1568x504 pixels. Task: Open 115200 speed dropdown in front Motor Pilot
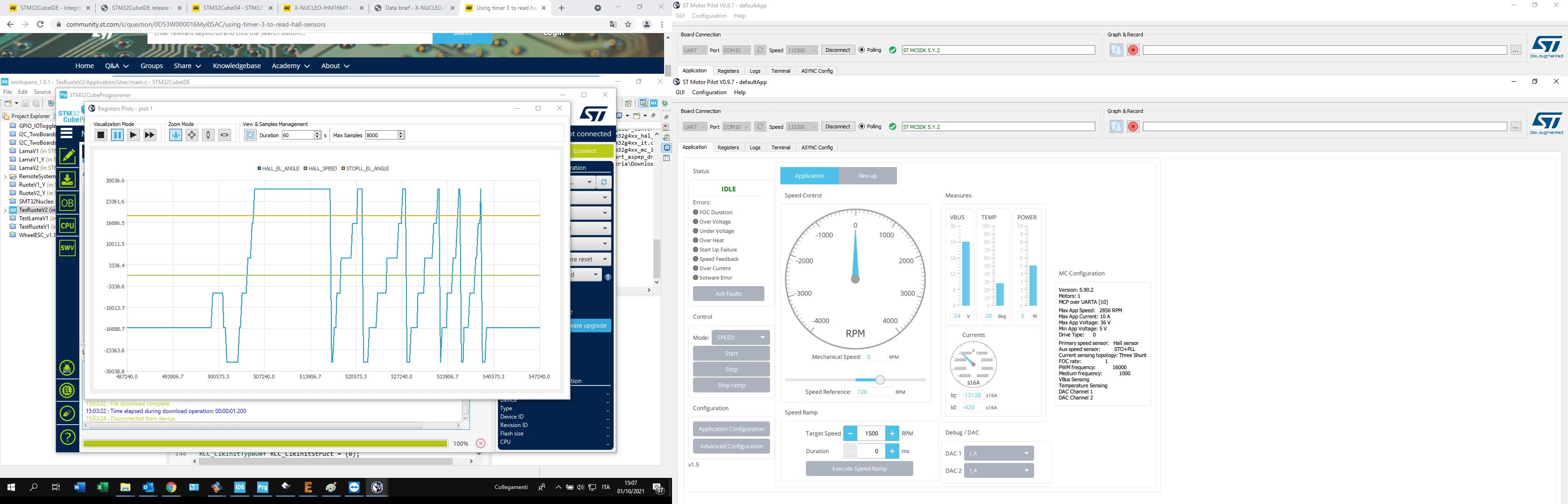coord(802,126)
